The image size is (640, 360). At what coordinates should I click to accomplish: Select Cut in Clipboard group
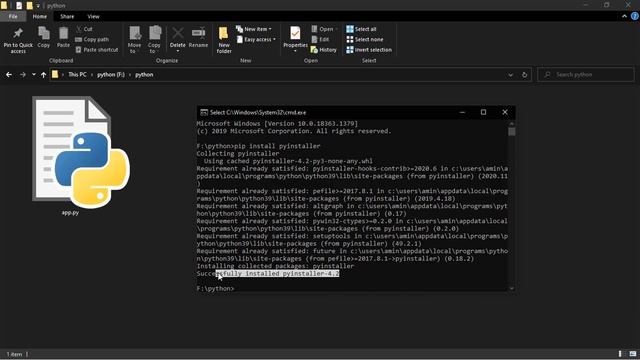(84, 29)
